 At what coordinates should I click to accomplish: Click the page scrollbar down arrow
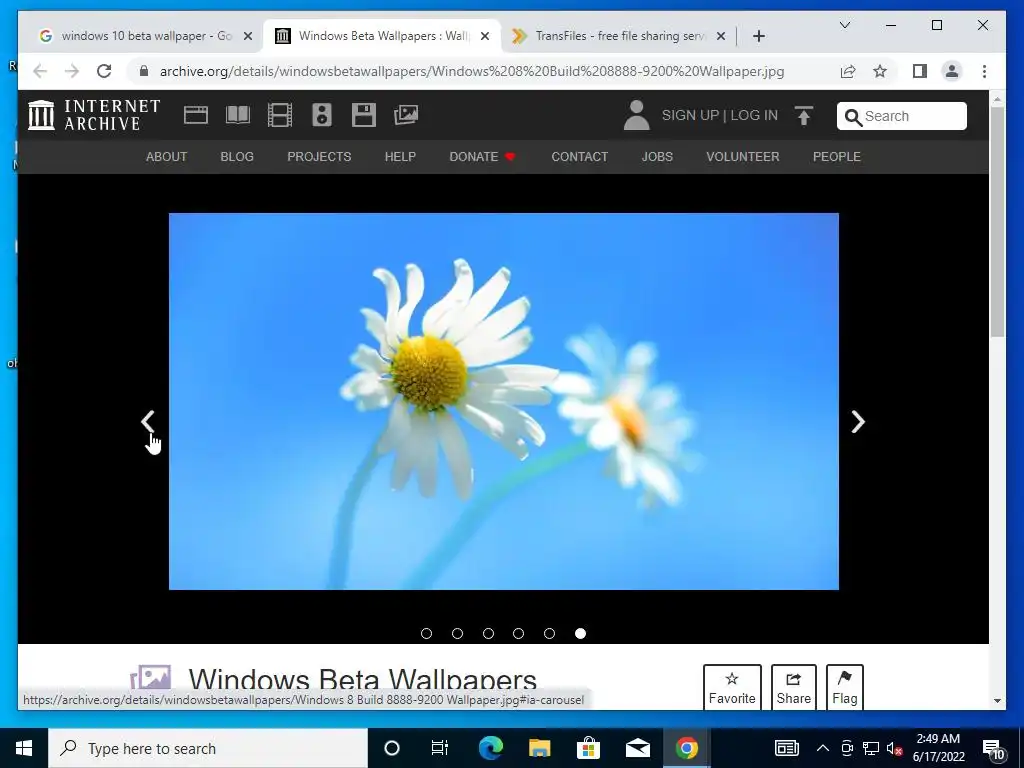click(997, 701)
